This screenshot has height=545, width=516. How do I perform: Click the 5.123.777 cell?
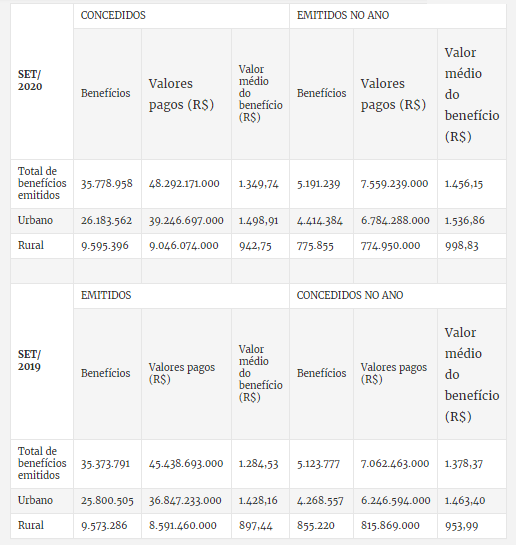[x=321, y=464]
